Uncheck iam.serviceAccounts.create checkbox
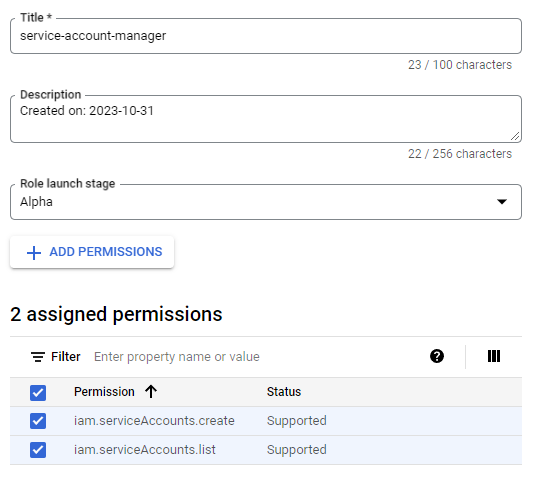 tap(38, 421)
